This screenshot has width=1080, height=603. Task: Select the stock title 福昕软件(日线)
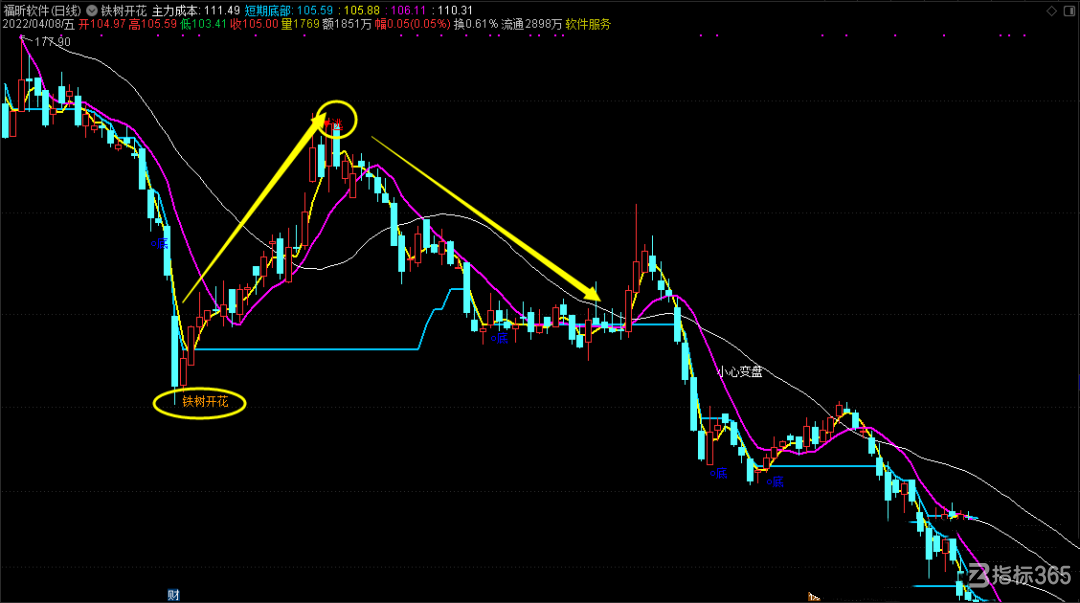pyautogui.click(x=42, y=11)
